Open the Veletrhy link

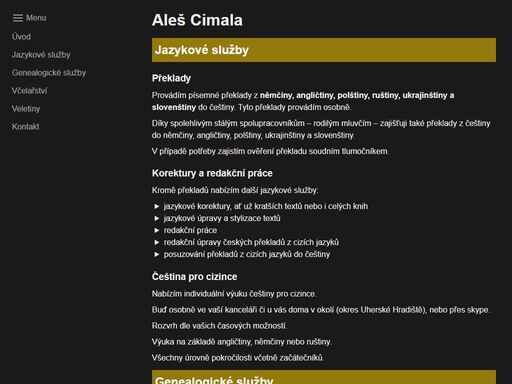tap(26, 109)
